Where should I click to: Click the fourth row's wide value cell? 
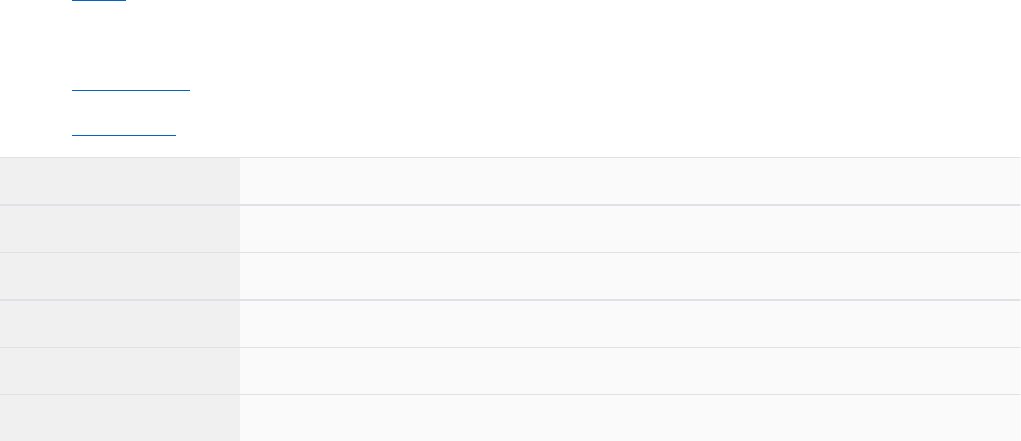(630, 324)
